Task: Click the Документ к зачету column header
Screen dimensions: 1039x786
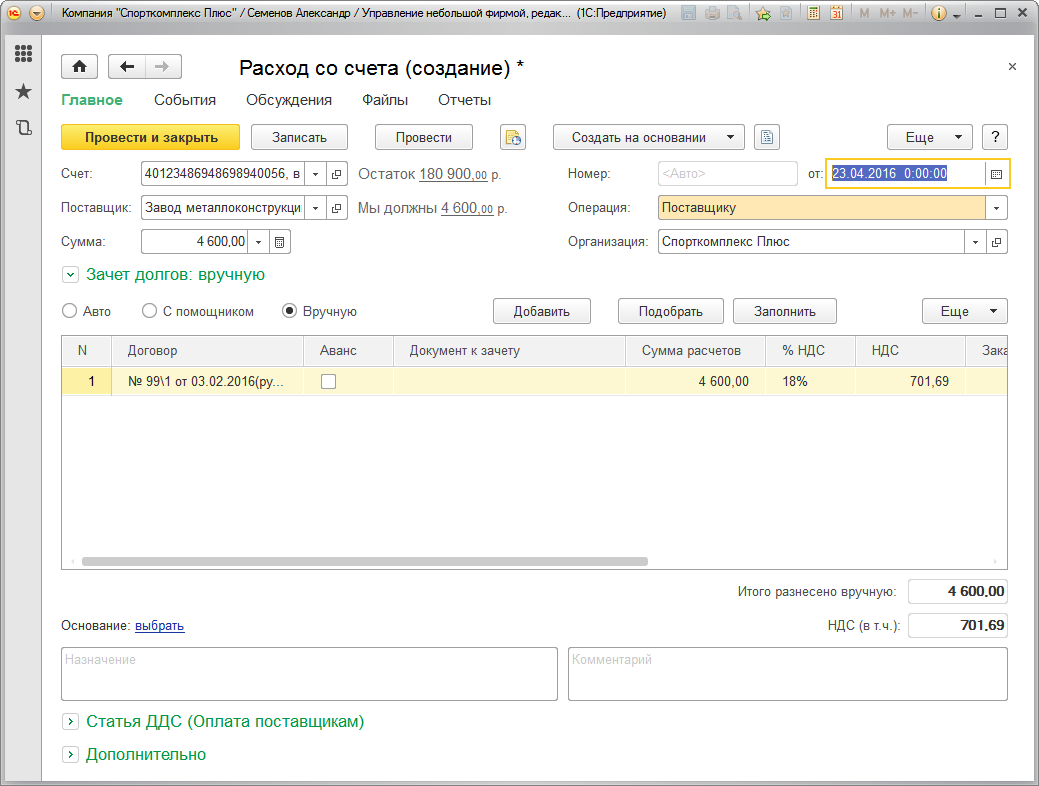Action: click(510, 351)
